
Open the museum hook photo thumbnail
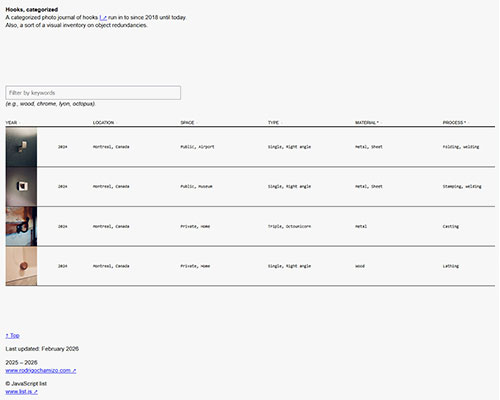(x=21, y=187)
